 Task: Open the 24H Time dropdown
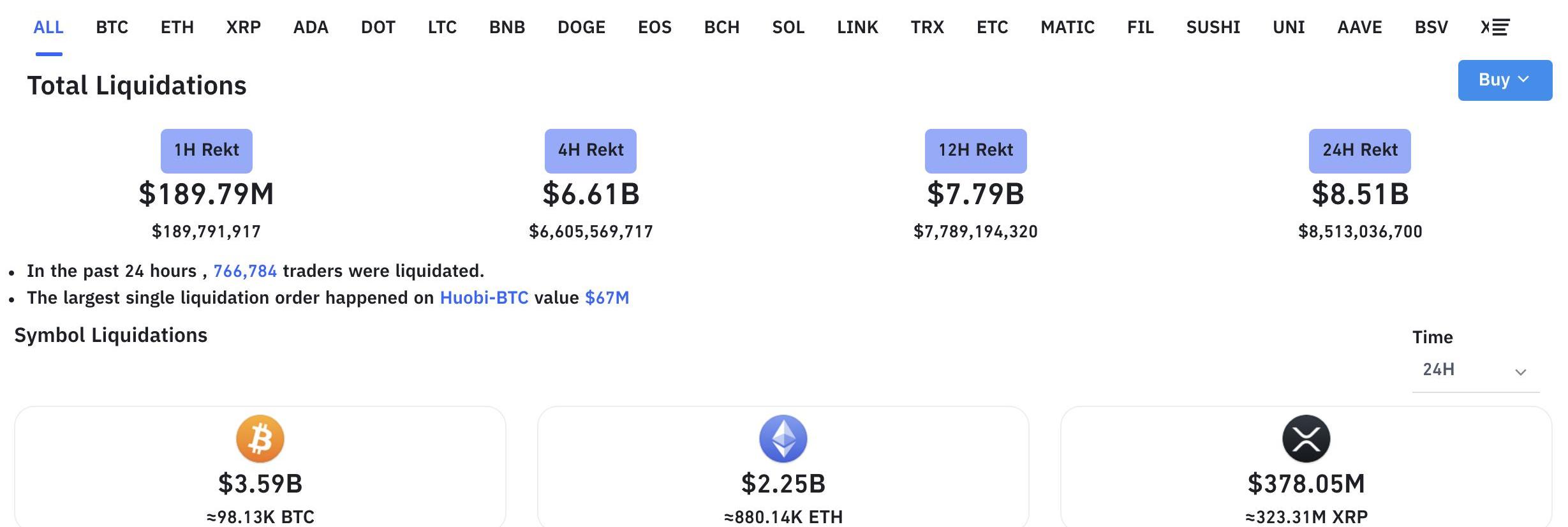pos(1475,370)
